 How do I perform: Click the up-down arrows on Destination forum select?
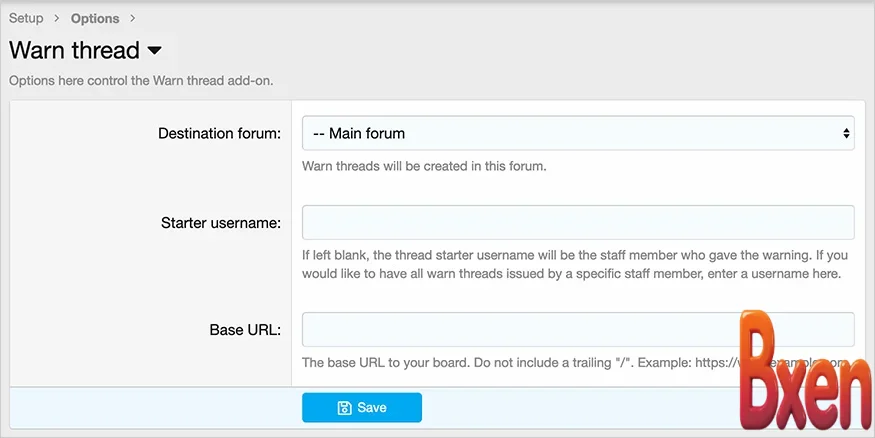[x=846, y=133]
